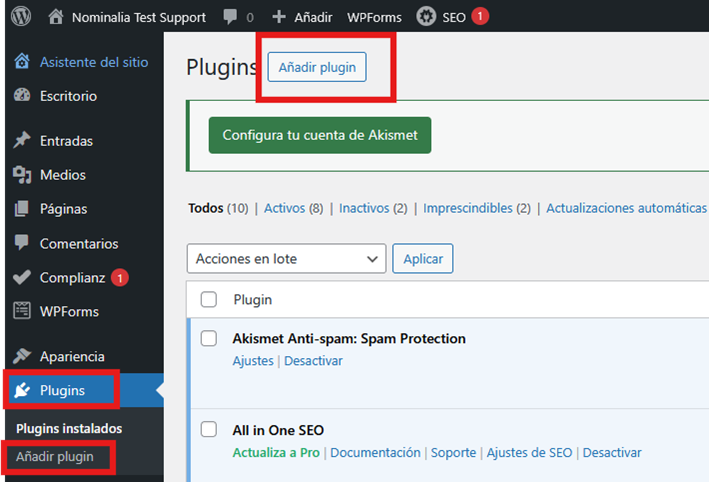Select Plugins in the sidebar

tap(62, 390)
